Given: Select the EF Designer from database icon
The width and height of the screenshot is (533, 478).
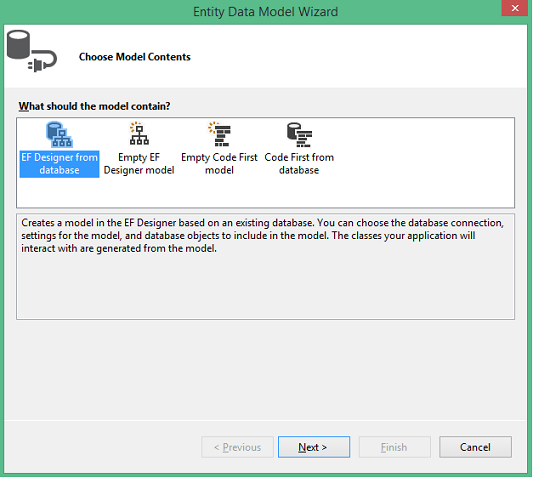Looking at the screenshot, I should 59,135.
